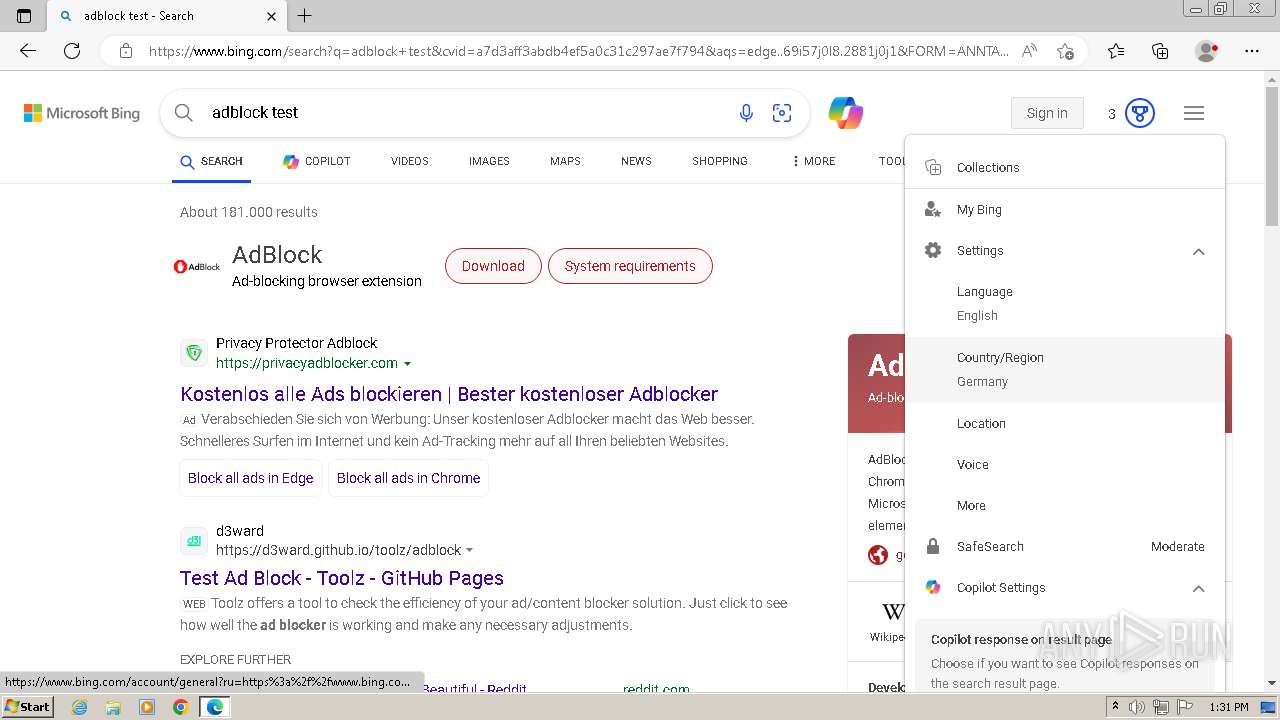Switch to NEWS tab

pyautogui.click(x=636, y=161)
